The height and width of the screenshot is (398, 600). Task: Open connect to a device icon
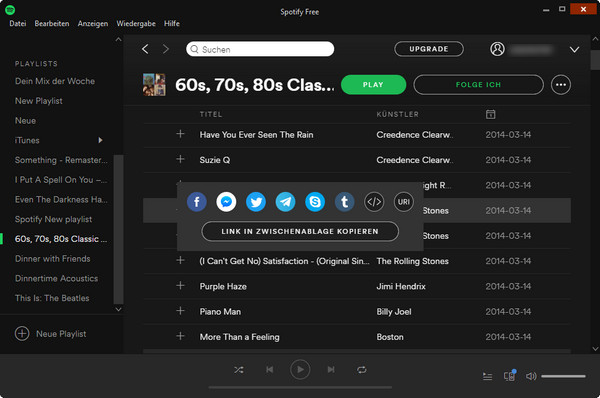[x=510, y=376]
